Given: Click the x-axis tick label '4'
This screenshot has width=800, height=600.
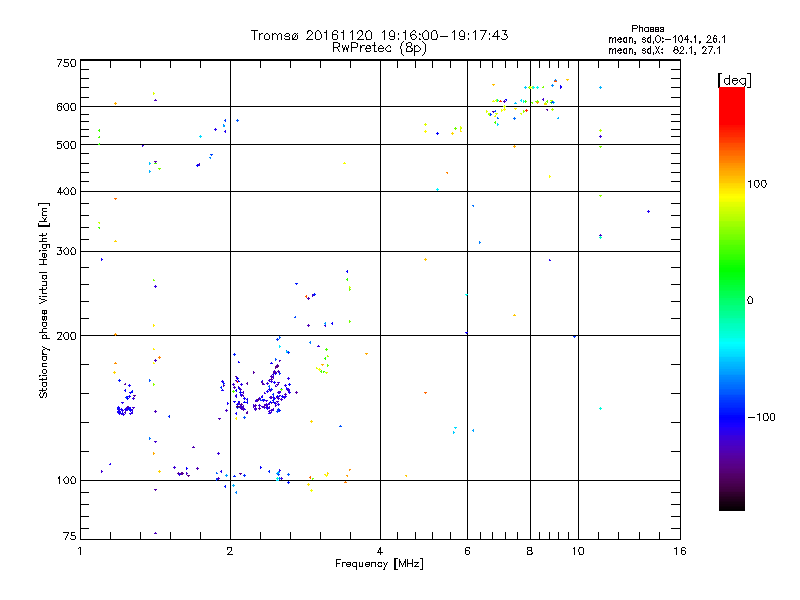Looking at the screenshot, I should click(380, 551).
